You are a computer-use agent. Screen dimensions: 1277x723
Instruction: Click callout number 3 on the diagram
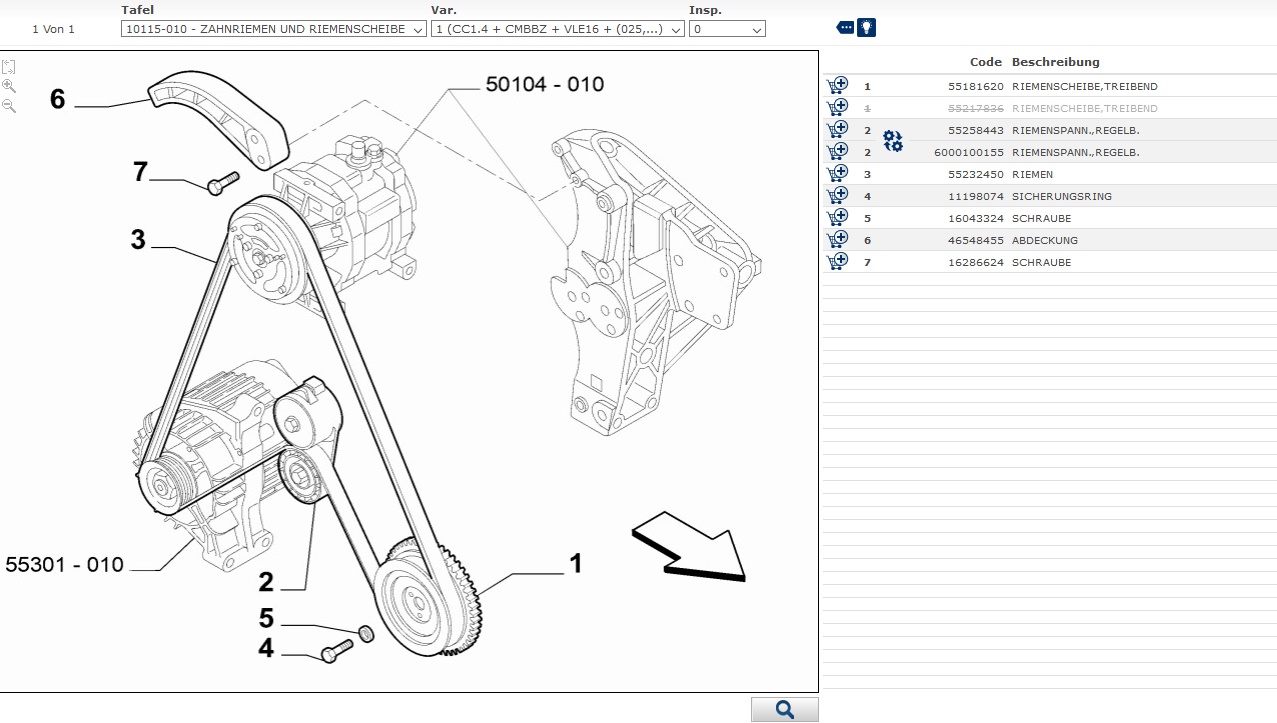(138, 239)
